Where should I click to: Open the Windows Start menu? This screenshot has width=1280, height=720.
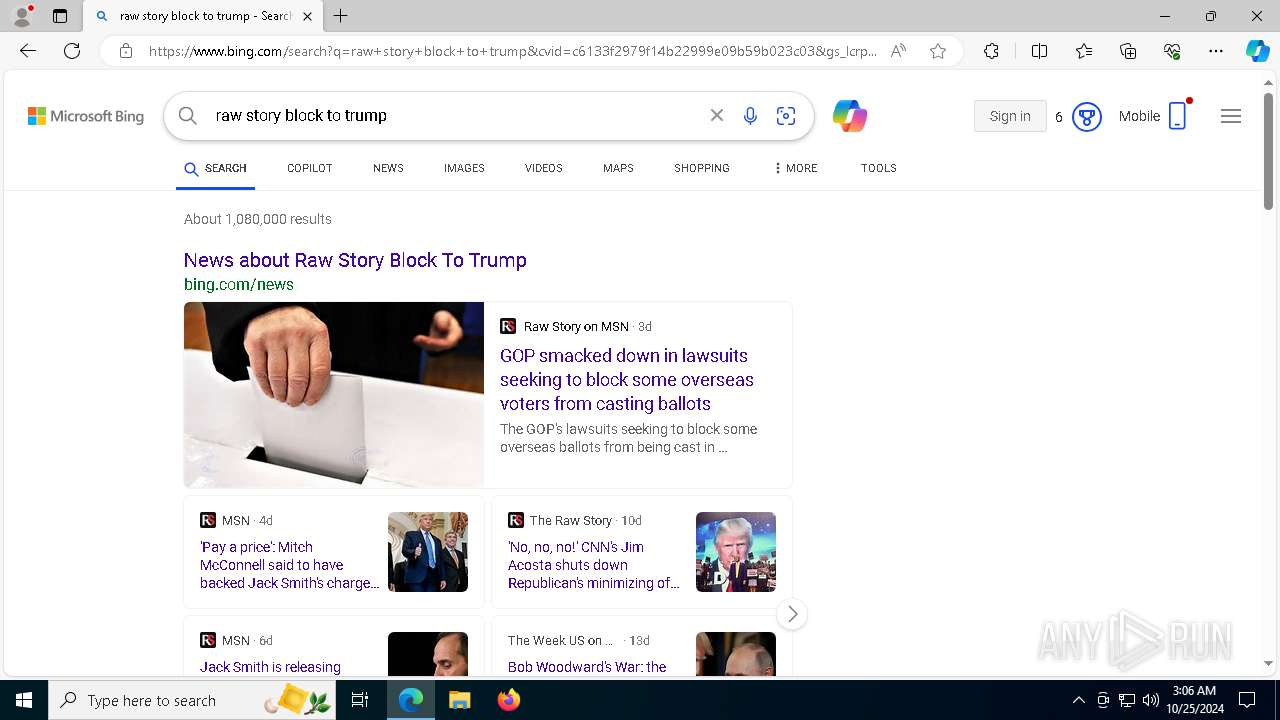coord(24,700)
